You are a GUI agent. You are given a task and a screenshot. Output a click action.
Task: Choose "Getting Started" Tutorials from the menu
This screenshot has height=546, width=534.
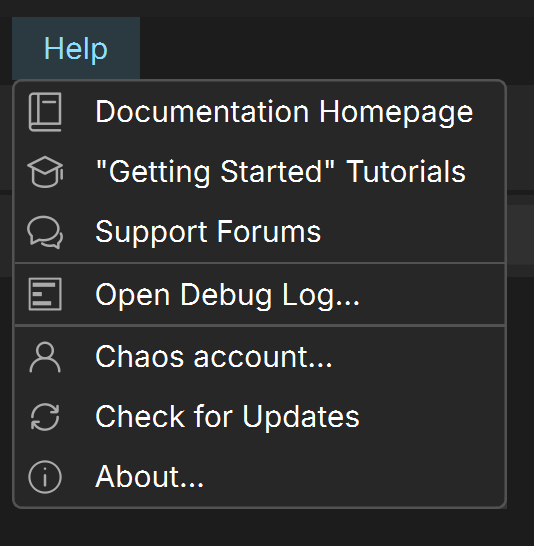point(260,172)
